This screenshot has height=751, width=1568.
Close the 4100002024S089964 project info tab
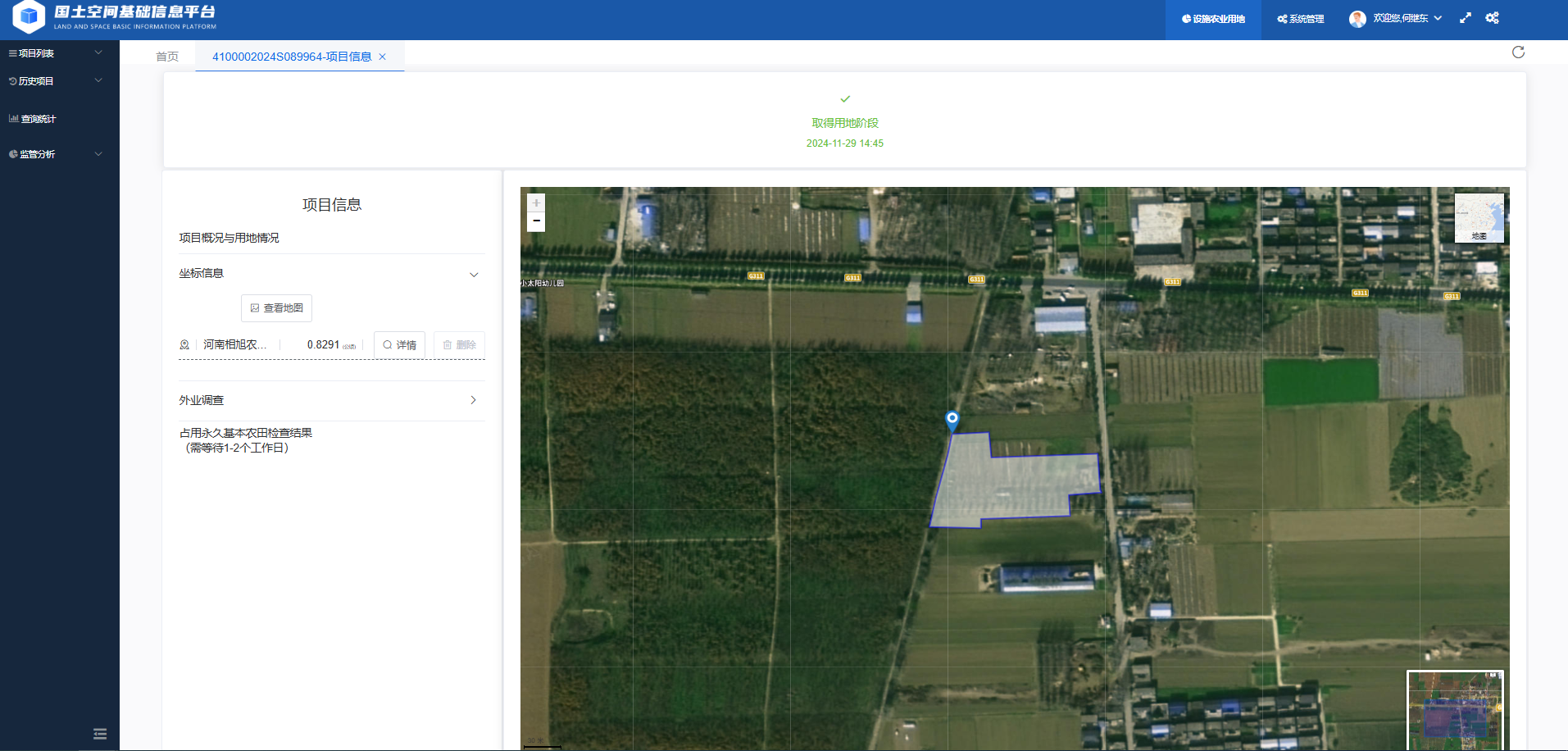click(382, 57)
